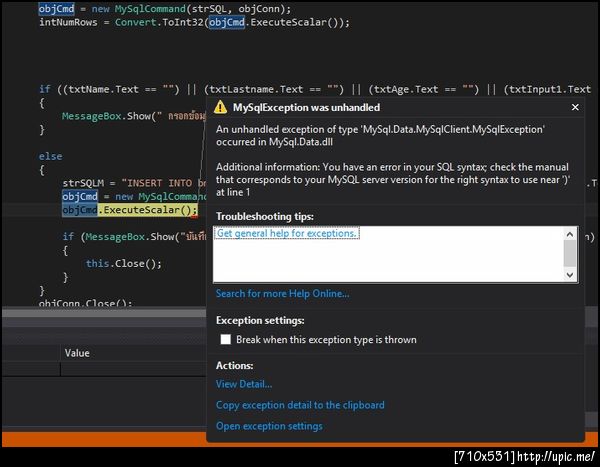Click 'intNumRows' variable in code
Screen dimensions: 600x467
(68, 22)
